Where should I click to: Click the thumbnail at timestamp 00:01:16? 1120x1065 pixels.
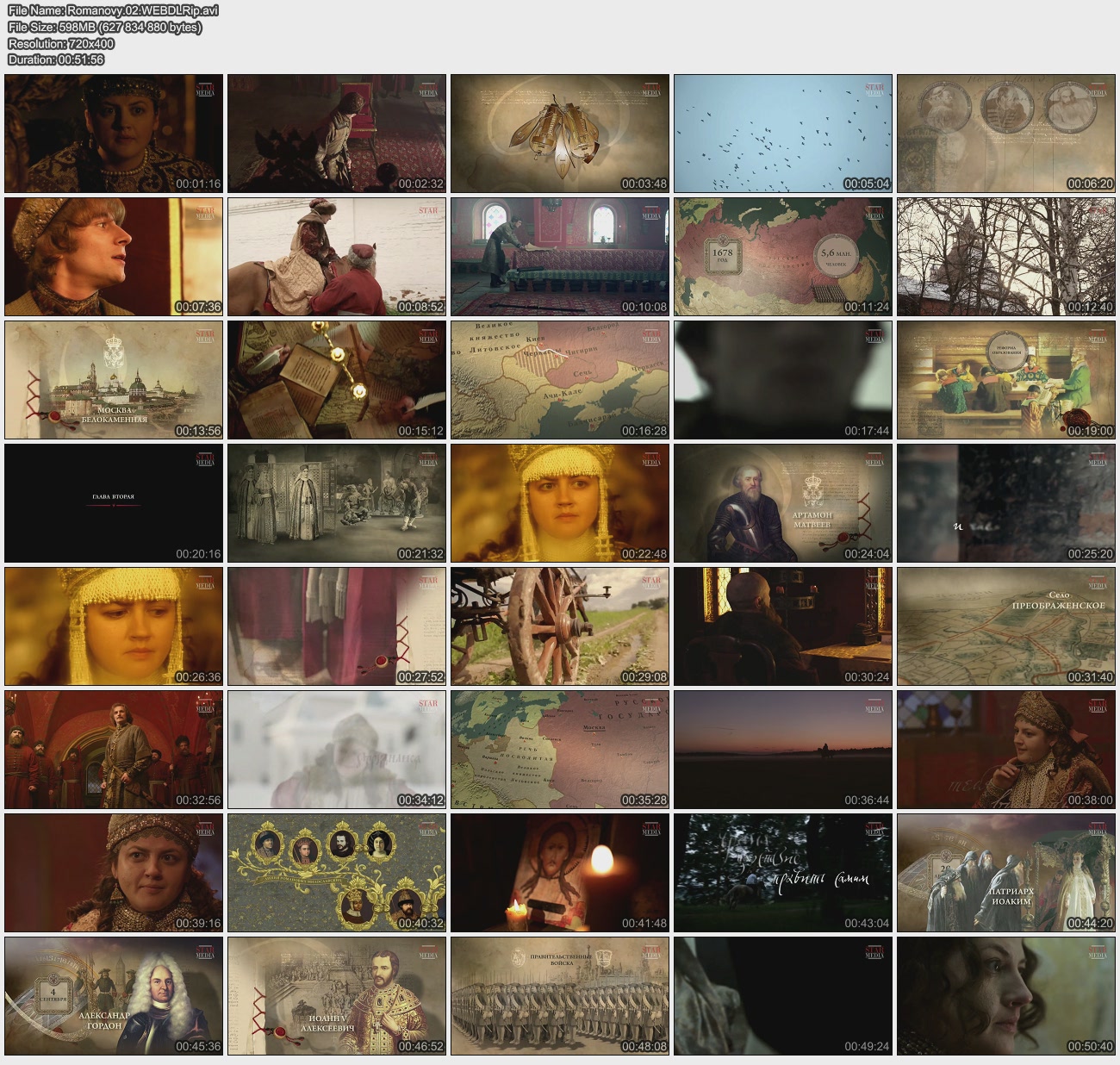click(x=114, y=134)
